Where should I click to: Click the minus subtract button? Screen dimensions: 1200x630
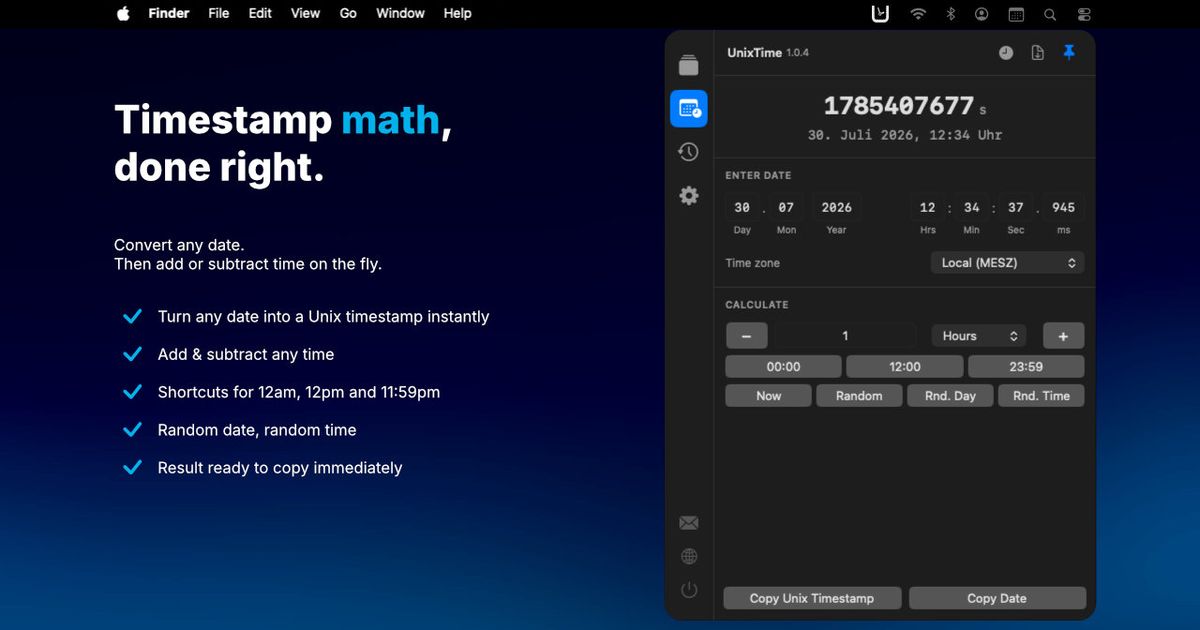coord(746,336)
